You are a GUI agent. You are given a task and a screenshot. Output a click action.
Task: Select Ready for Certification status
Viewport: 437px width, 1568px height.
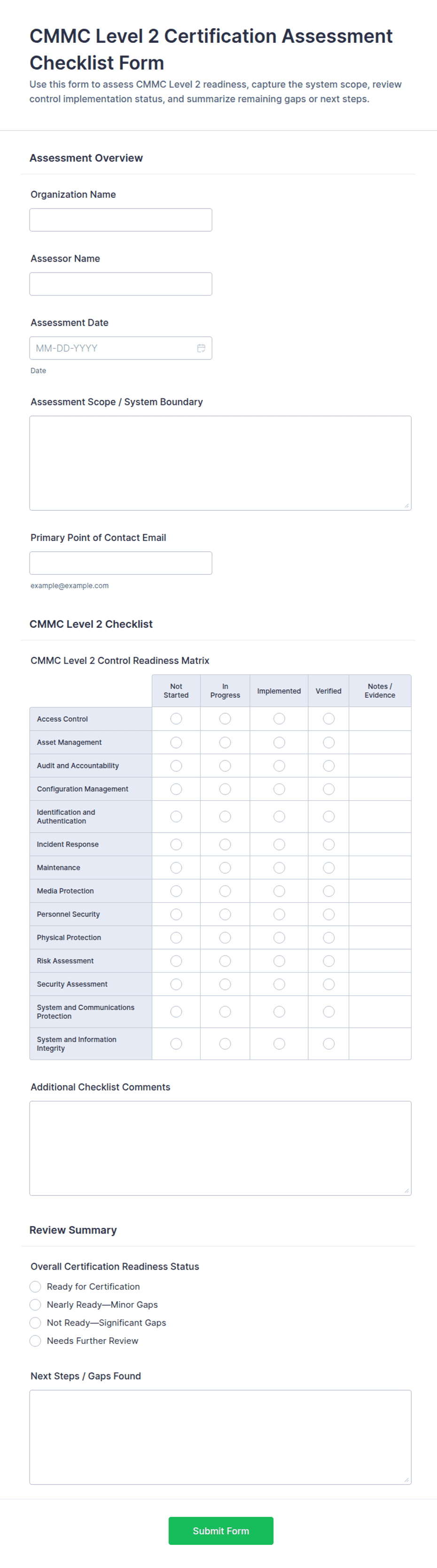tap(35, 1286)
